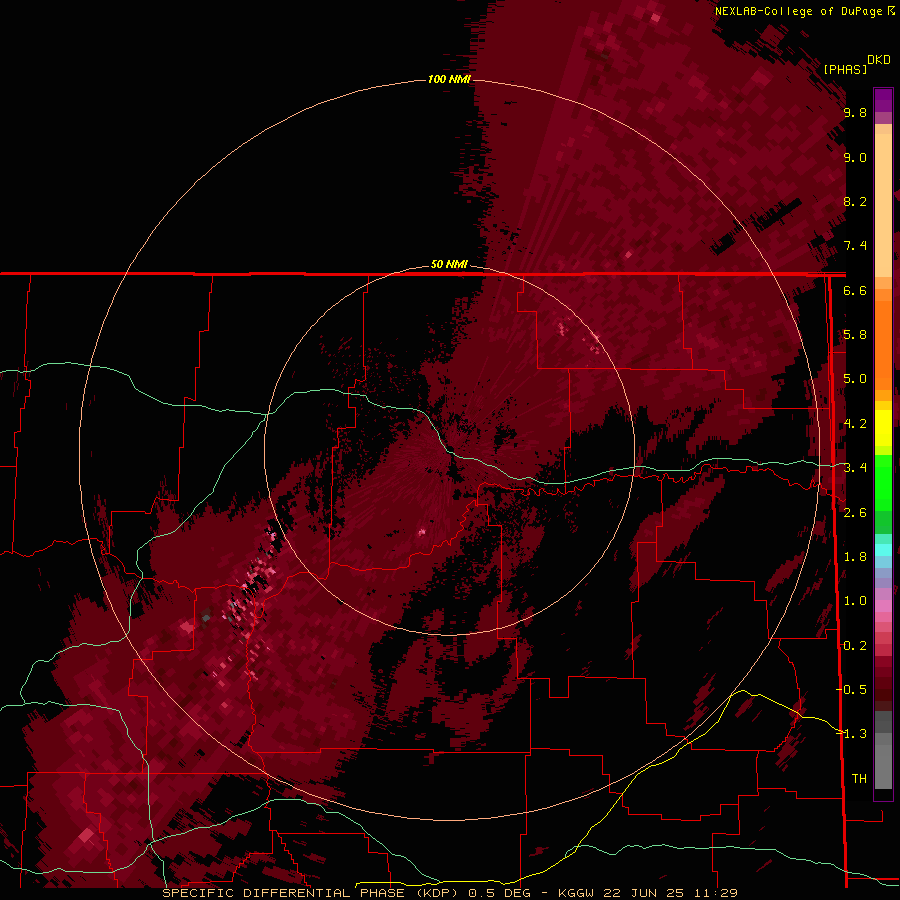Select the 5.8 legend value
The height and width of the screenshot is (900, 900).
click(855, 335)
